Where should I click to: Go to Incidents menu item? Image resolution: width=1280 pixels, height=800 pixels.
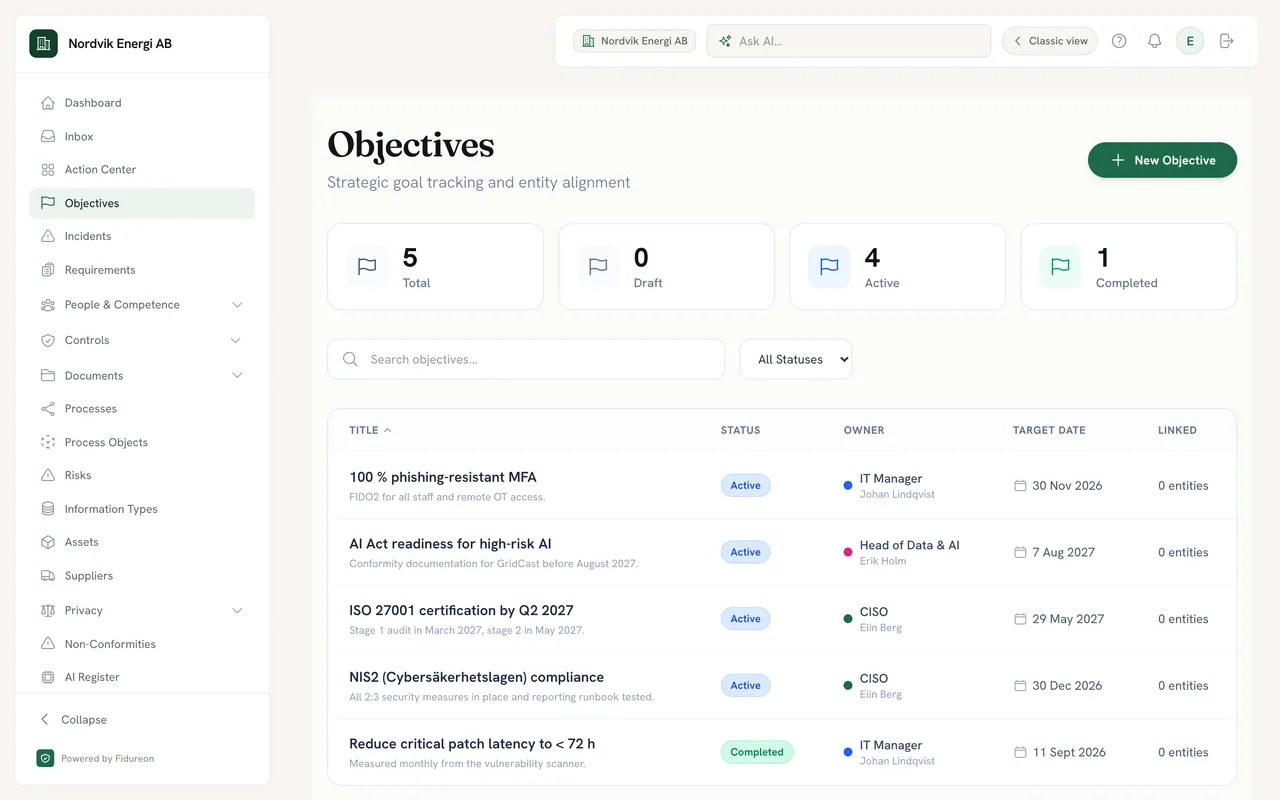(x=142, y=236)
